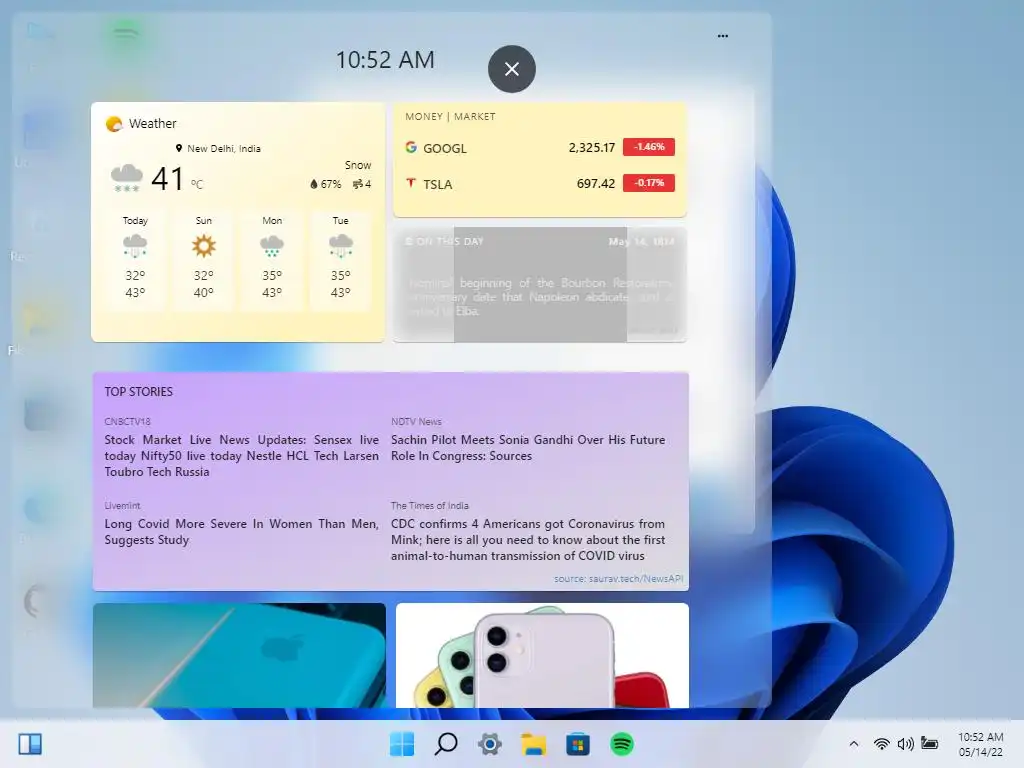This screenshot has width=1024, height=768.
Task: Launch Settings gear from taskbar
Action: [490, 744]
